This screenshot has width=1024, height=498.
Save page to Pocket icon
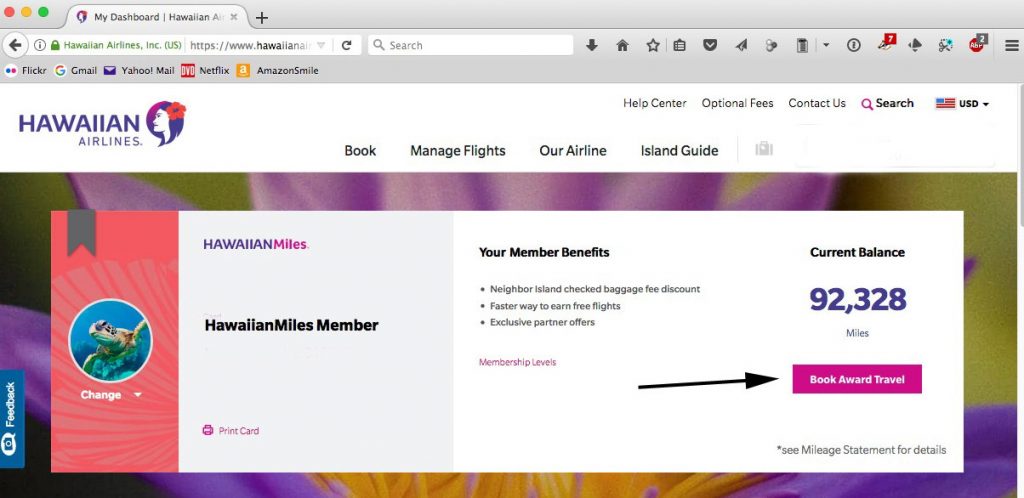[x=710, y=45]
